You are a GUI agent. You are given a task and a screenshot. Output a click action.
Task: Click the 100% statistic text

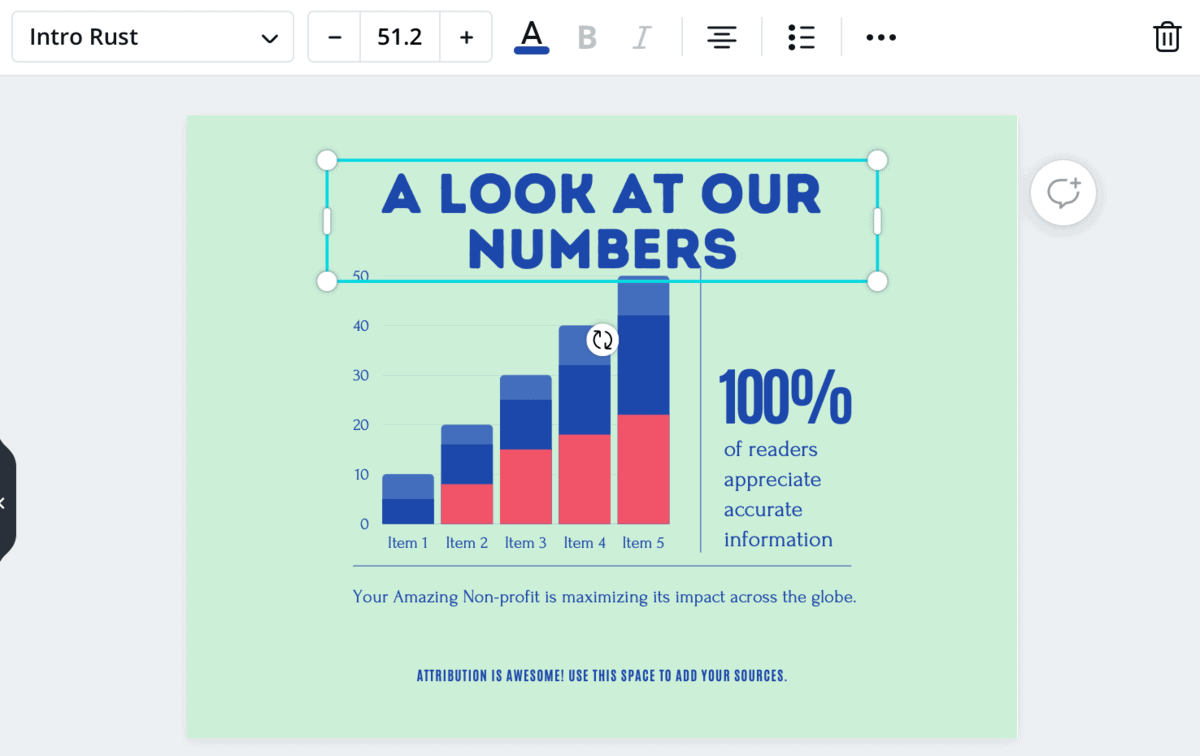point(785,396)
